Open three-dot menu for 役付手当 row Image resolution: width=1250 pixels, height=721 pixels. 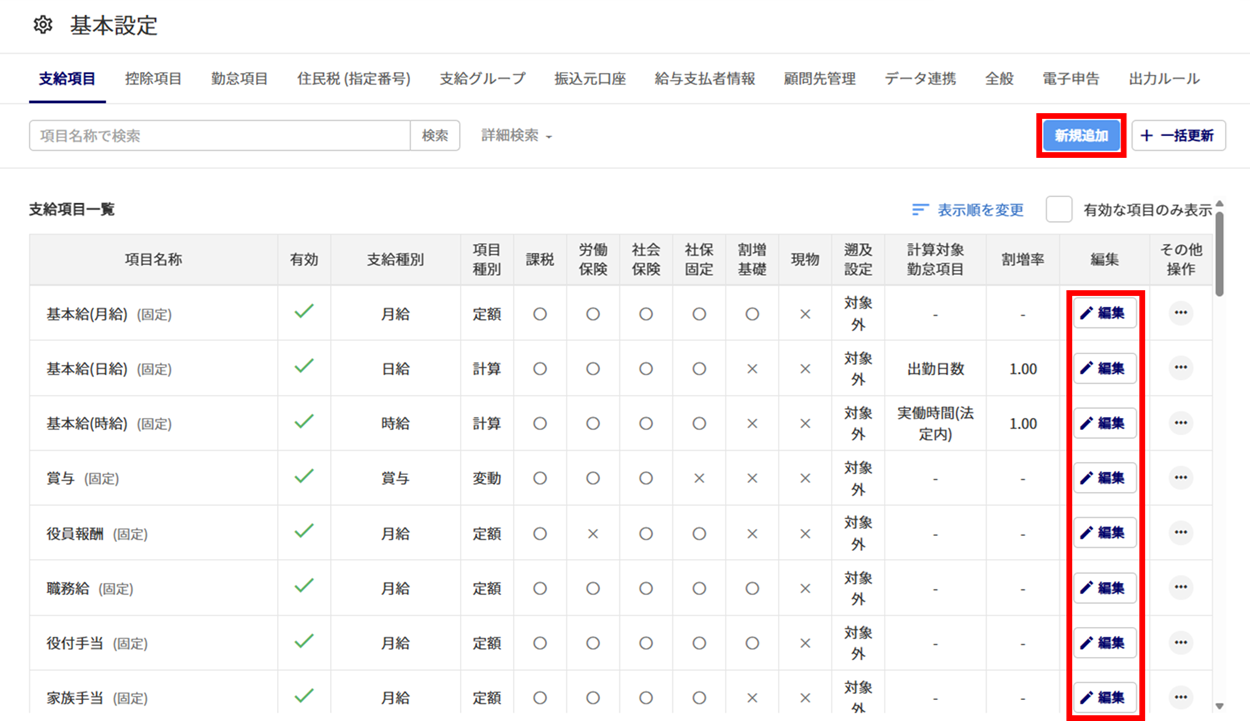click(1180, 643)
